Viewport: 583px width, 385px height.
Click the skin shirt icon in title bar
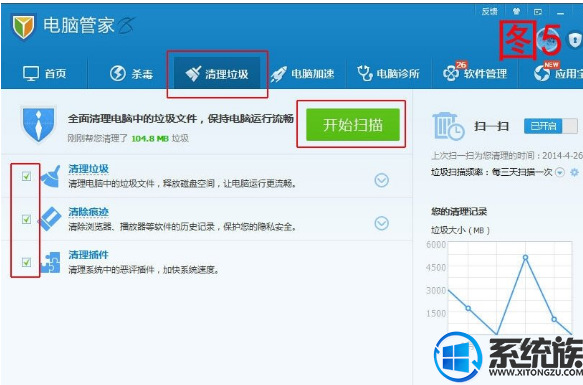tap(516, 12)
